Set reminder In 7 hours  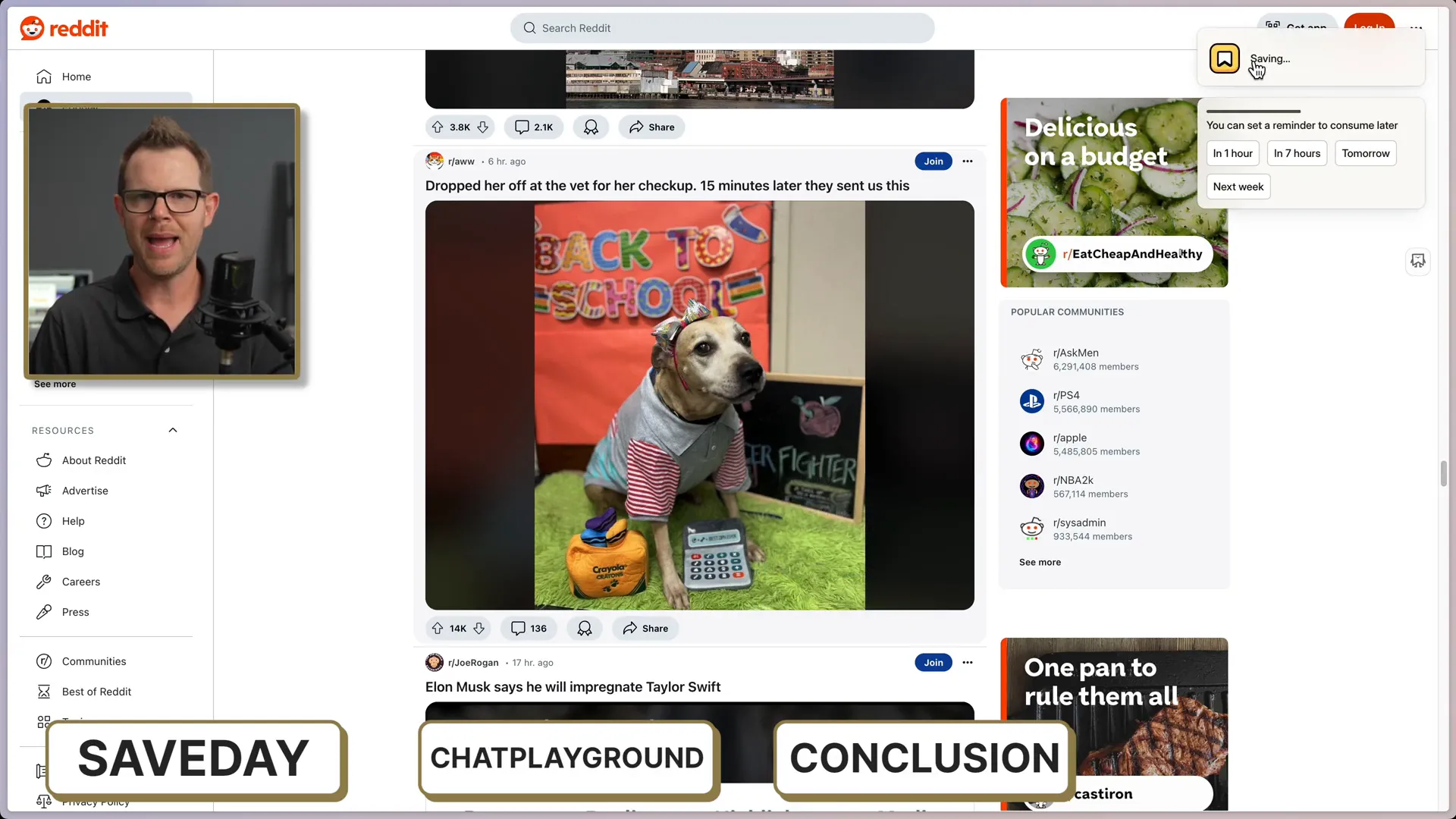[x=1297, y=153]
